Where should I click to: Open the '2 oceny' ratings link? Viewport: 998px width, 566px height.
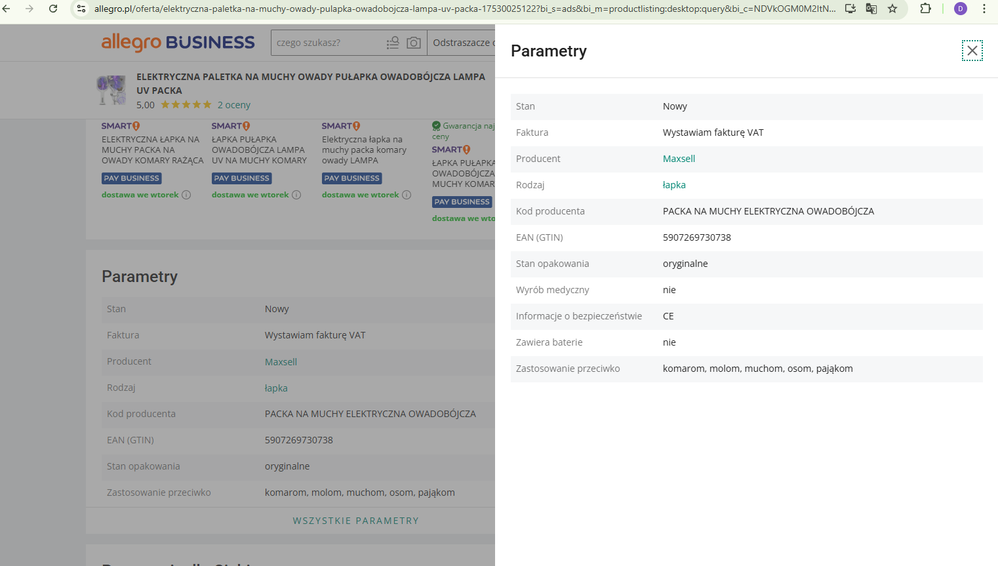pos(234,104)
